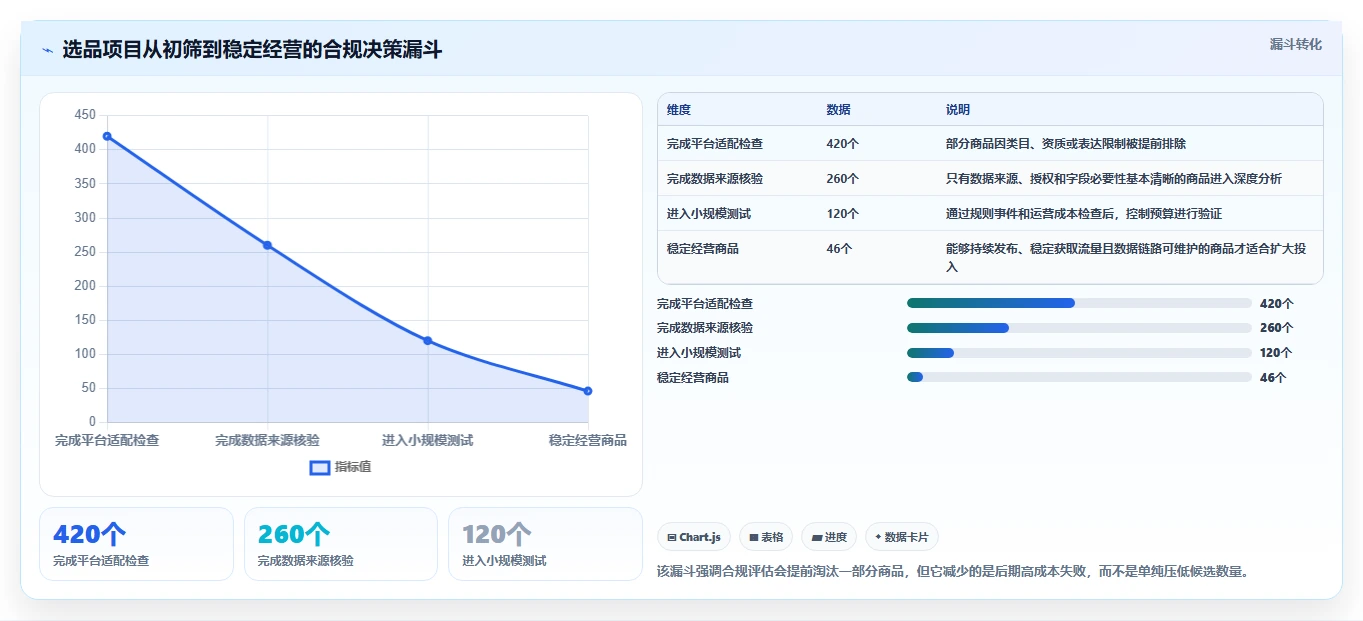Click description 部分商品因类目、资质或表达限制被提前排除

(x=1066, y=144)
